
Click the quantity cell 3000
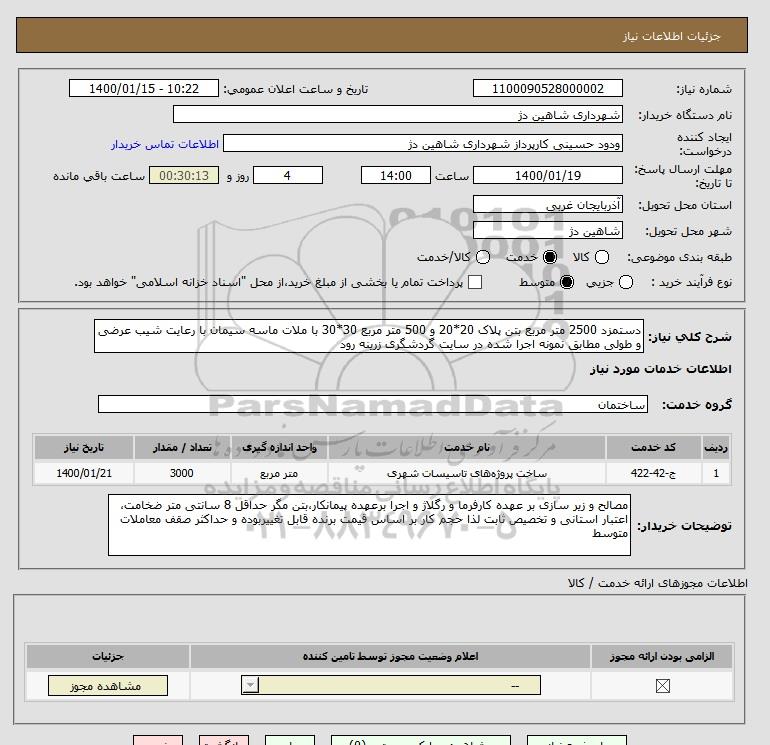[182, 473]
